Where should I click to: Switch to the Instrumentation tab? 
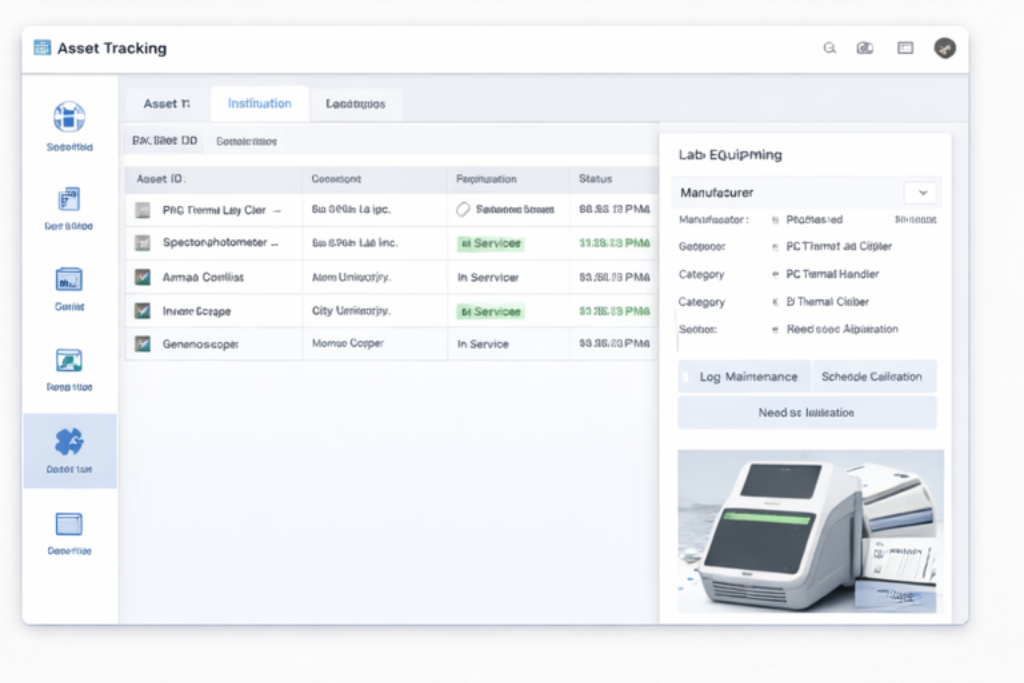(258, 103)
